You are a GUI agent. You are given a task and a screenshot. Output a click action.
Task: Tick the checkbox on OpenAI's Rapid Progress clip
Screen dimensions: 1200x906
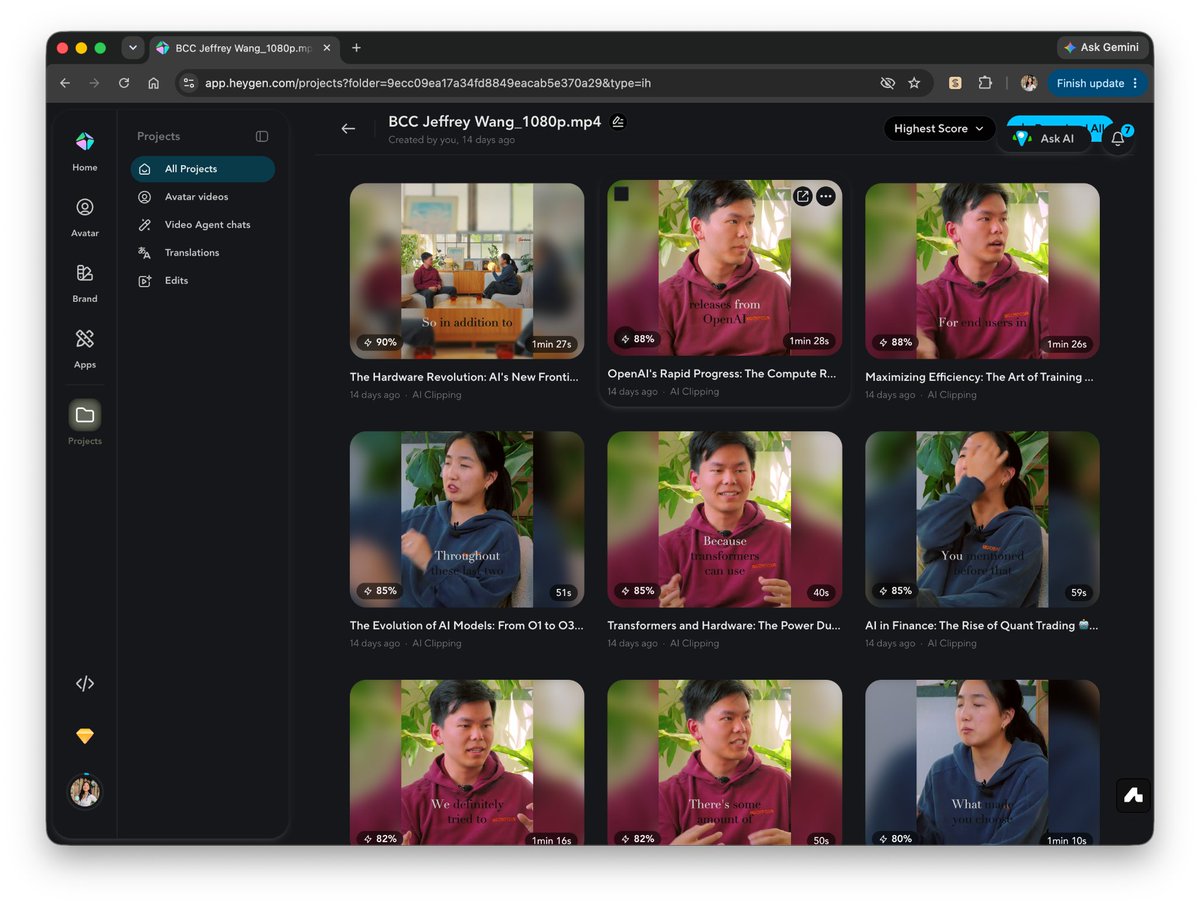point(622,194)
